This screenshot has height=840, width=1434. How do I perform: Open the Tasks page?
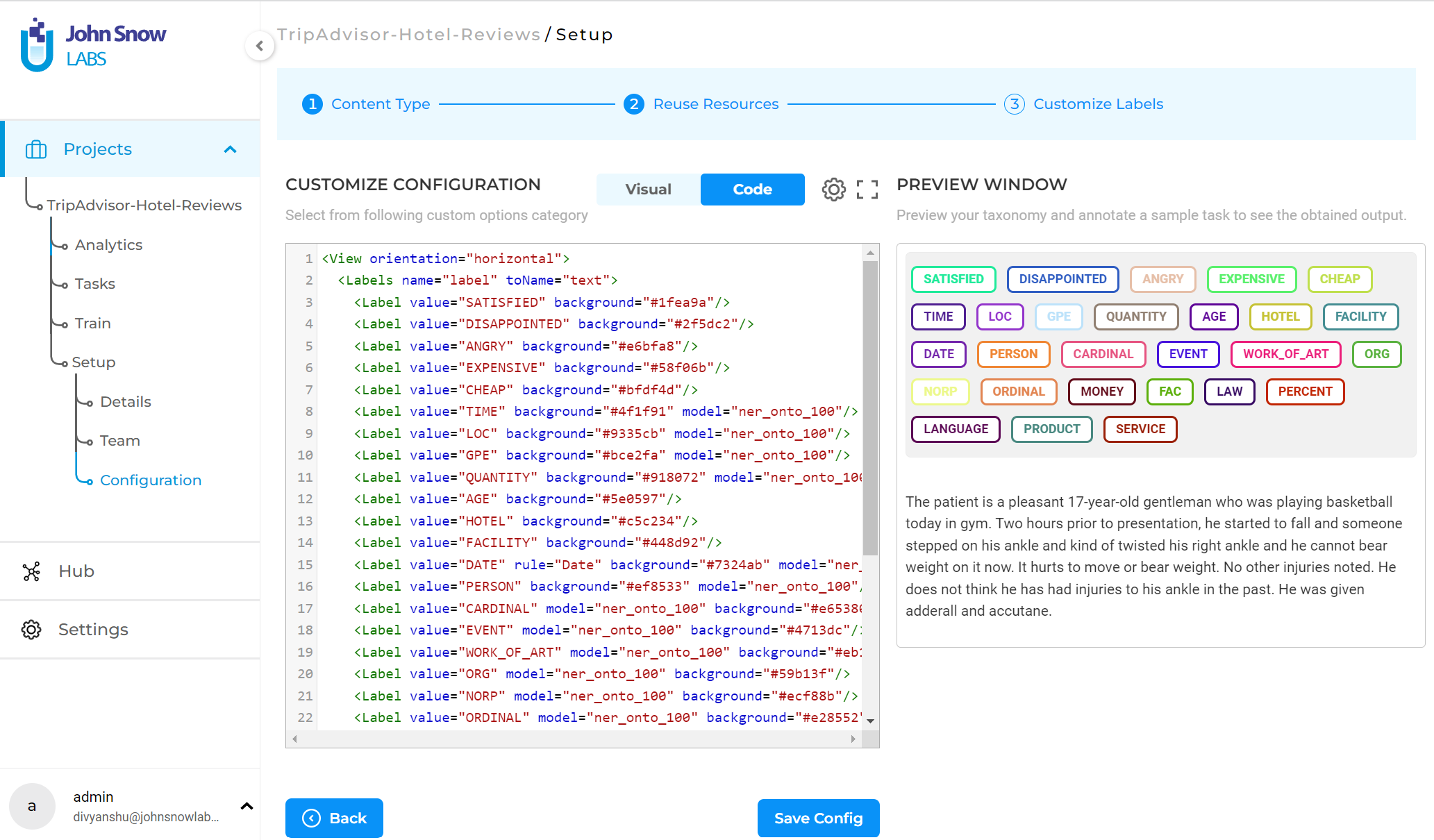click(x=95, y=284)
